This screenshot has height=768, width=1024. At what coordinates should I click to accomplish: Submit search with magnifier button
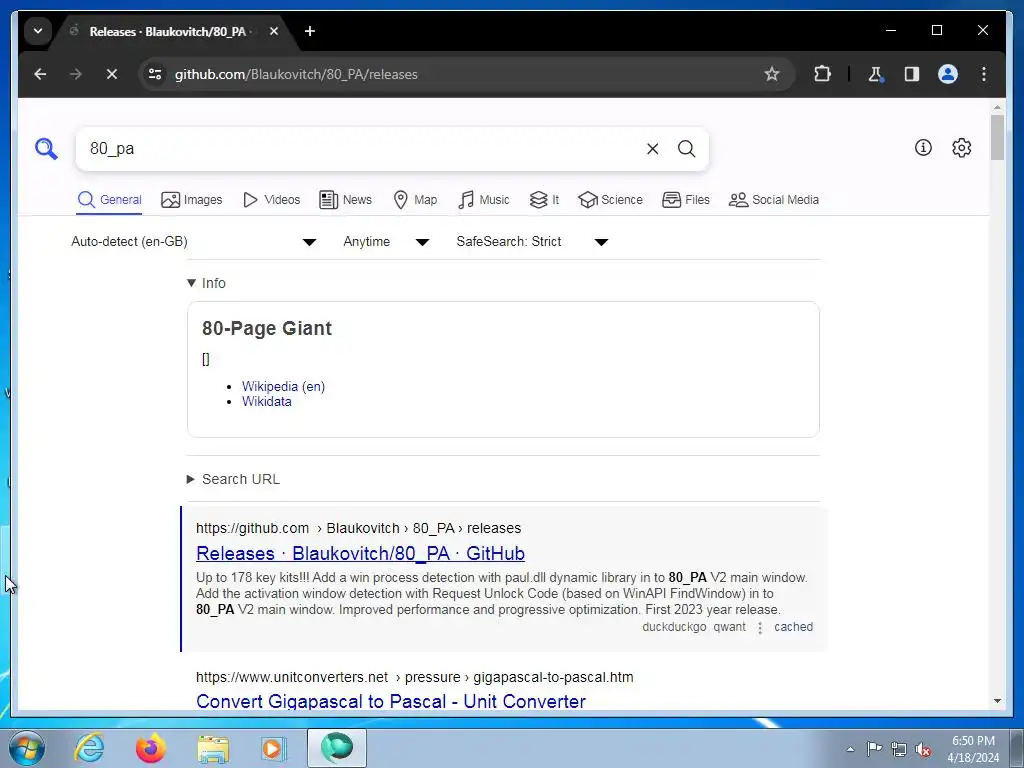pos(686,149)
